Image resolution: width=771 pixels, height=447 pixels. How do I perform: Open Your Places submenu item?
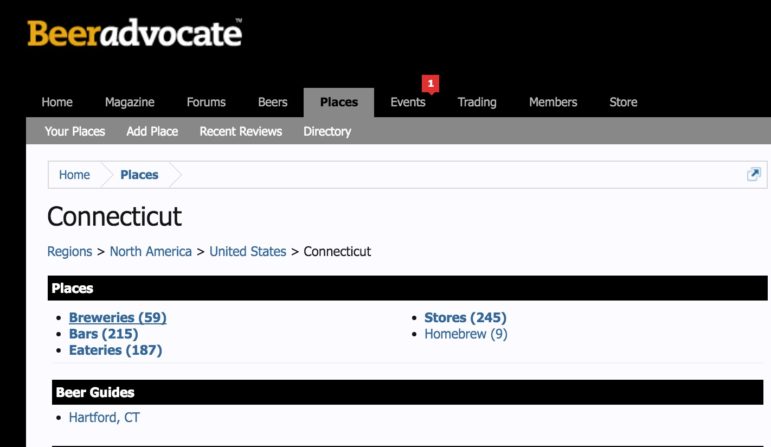tap(75, 131)
